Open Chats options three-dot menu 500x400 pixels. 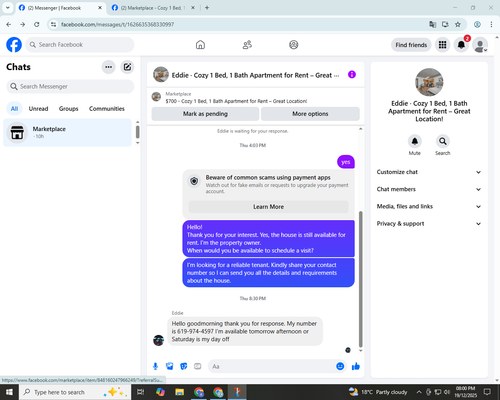108,67
